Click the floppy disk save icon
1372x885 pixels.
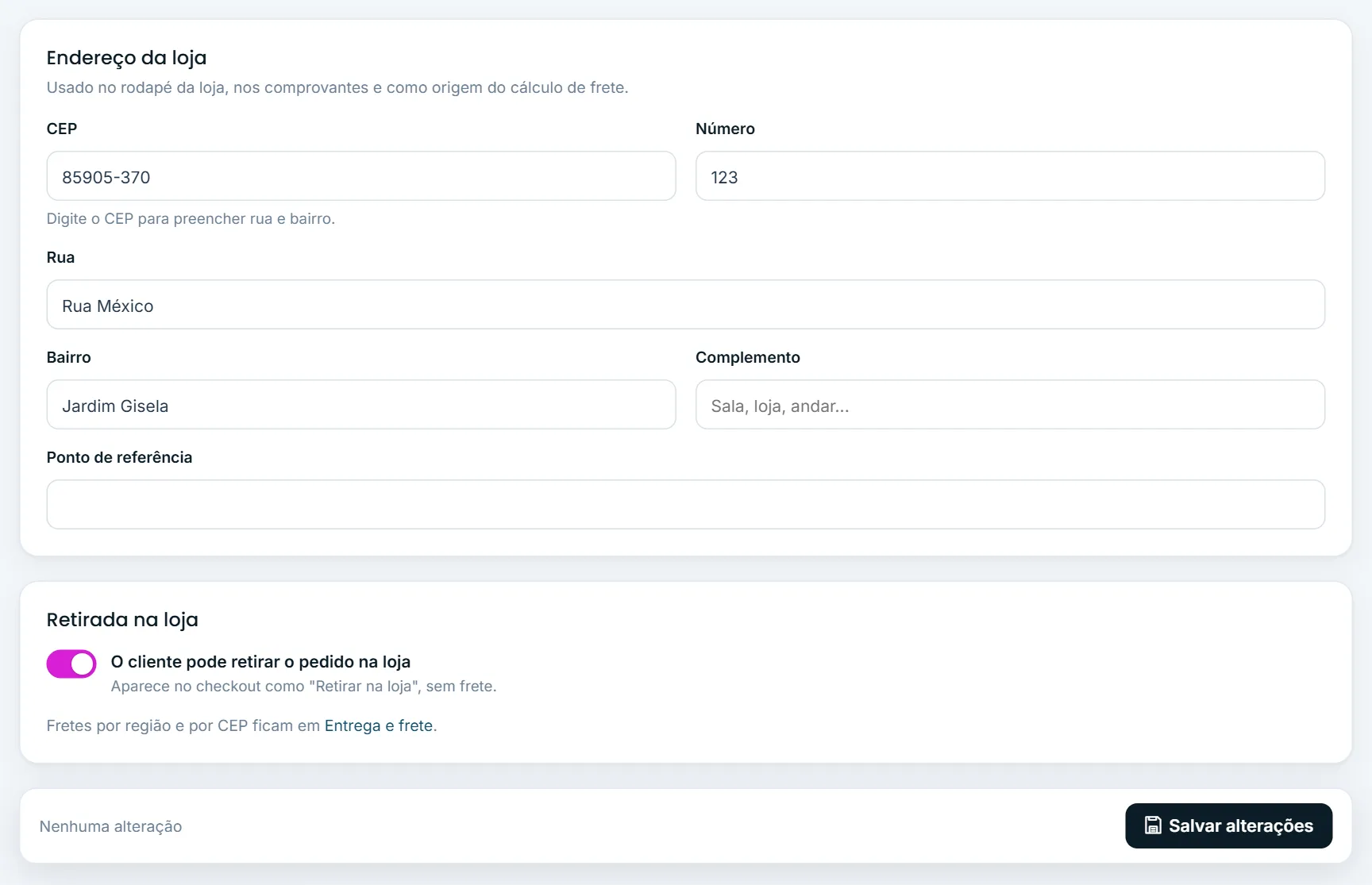click(1153, 825)
